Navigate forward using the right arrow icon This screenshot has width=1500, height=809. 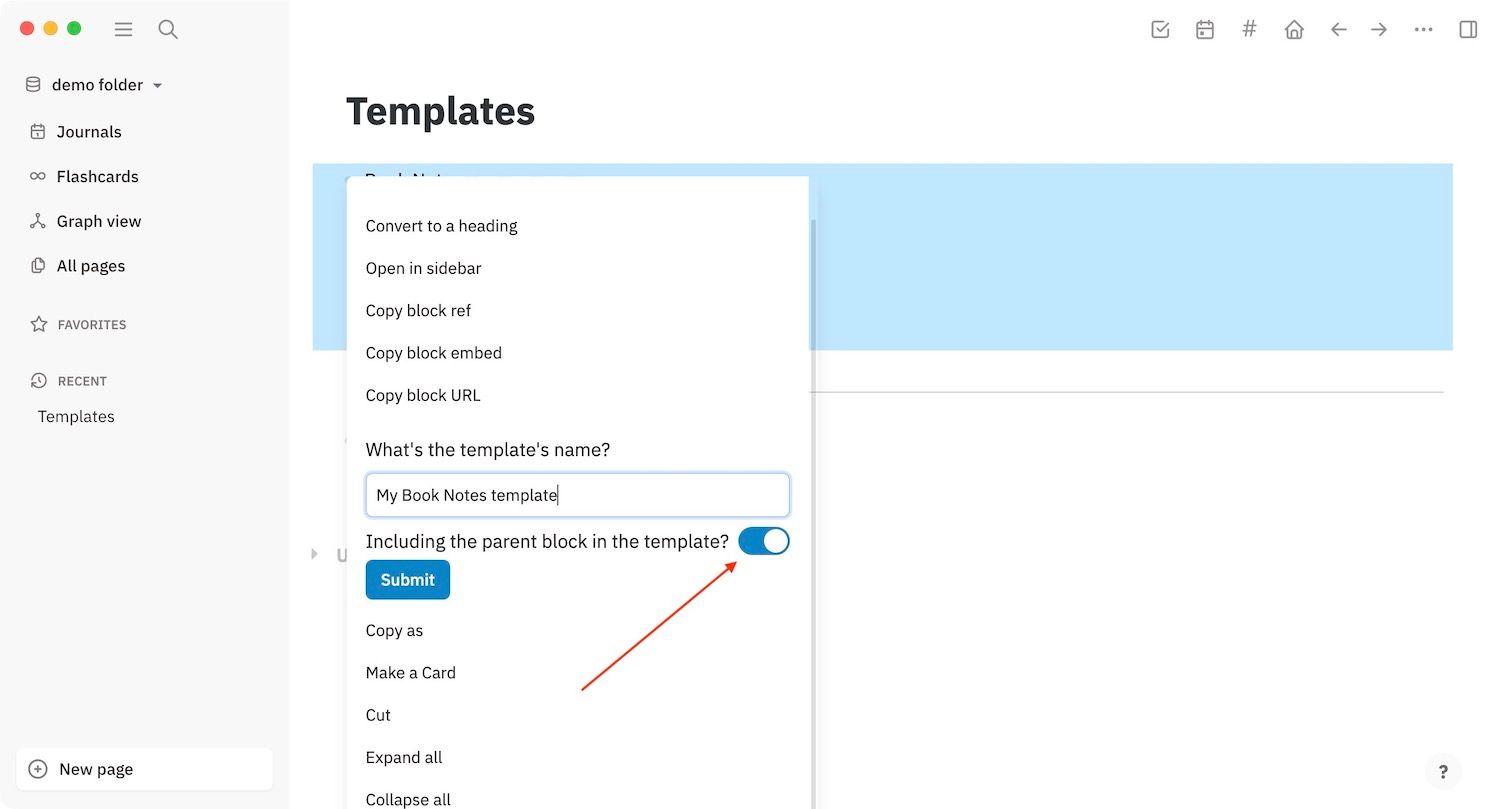click(x=1379, y=29)
